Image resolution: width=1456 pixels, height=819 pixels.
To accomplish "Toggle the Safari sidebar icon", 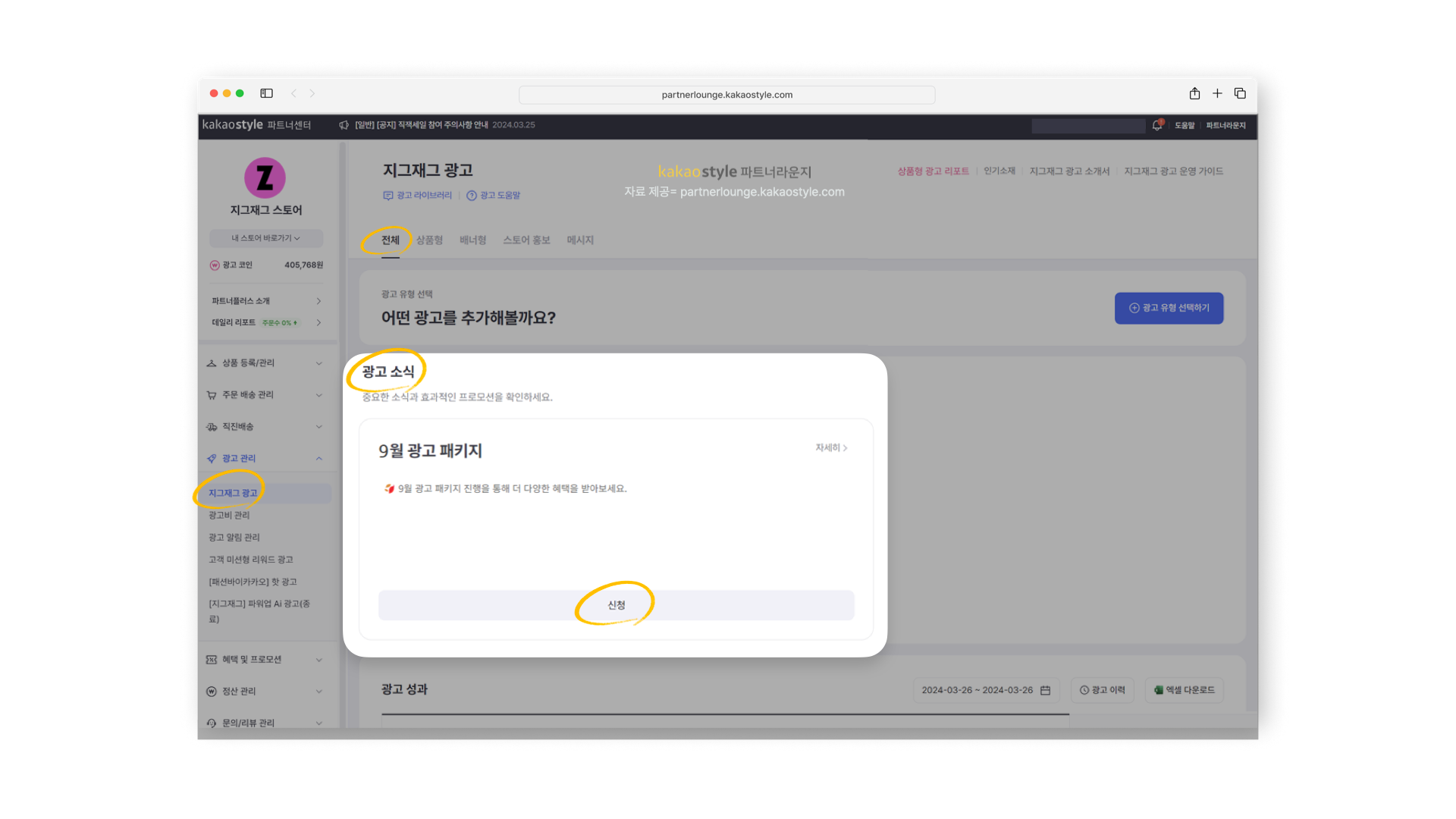I will click(x=266, y=93).
